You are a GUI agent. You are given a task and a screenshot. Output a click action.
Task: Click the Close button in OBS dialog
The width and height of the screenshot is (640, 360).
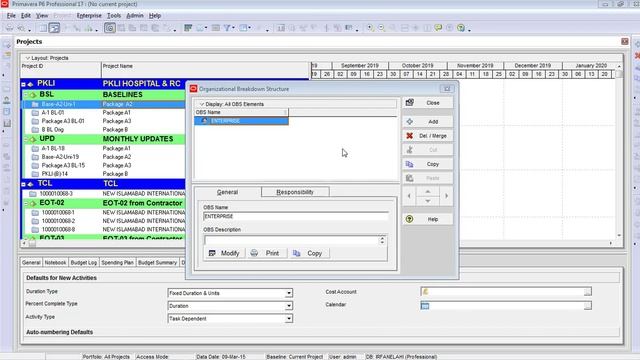pos(427,103)
